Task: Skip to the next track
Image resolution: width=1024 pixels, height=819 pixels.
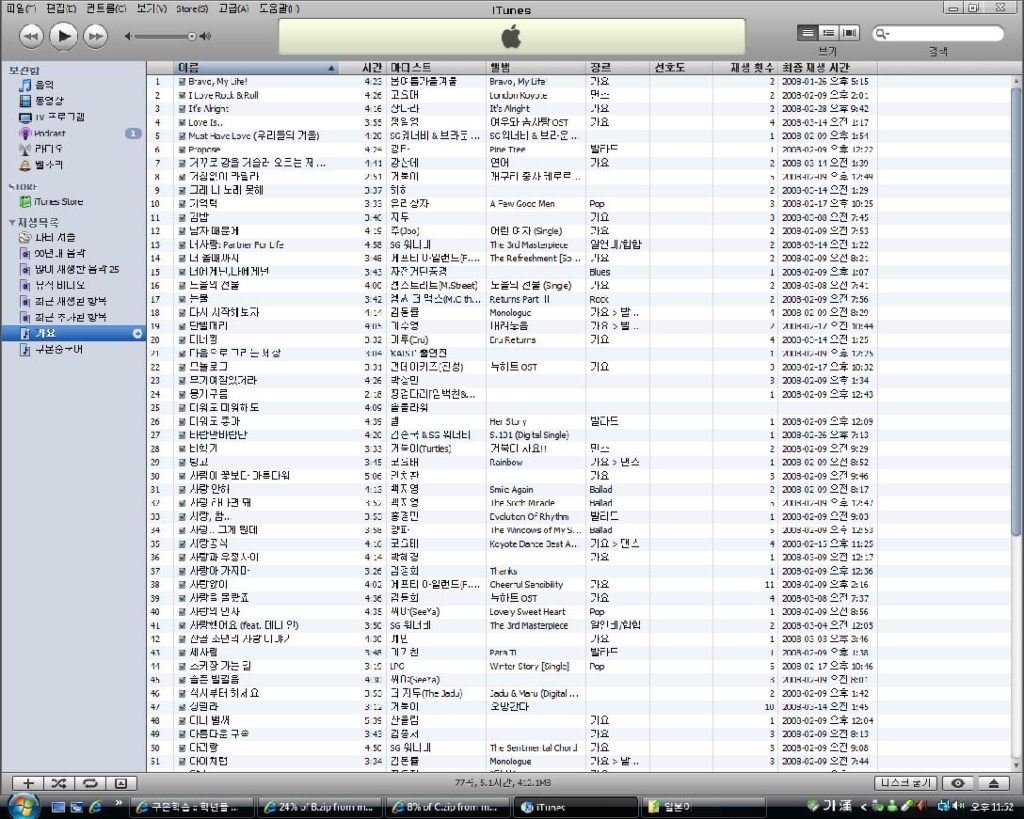Action: click(x=95, y=36)
